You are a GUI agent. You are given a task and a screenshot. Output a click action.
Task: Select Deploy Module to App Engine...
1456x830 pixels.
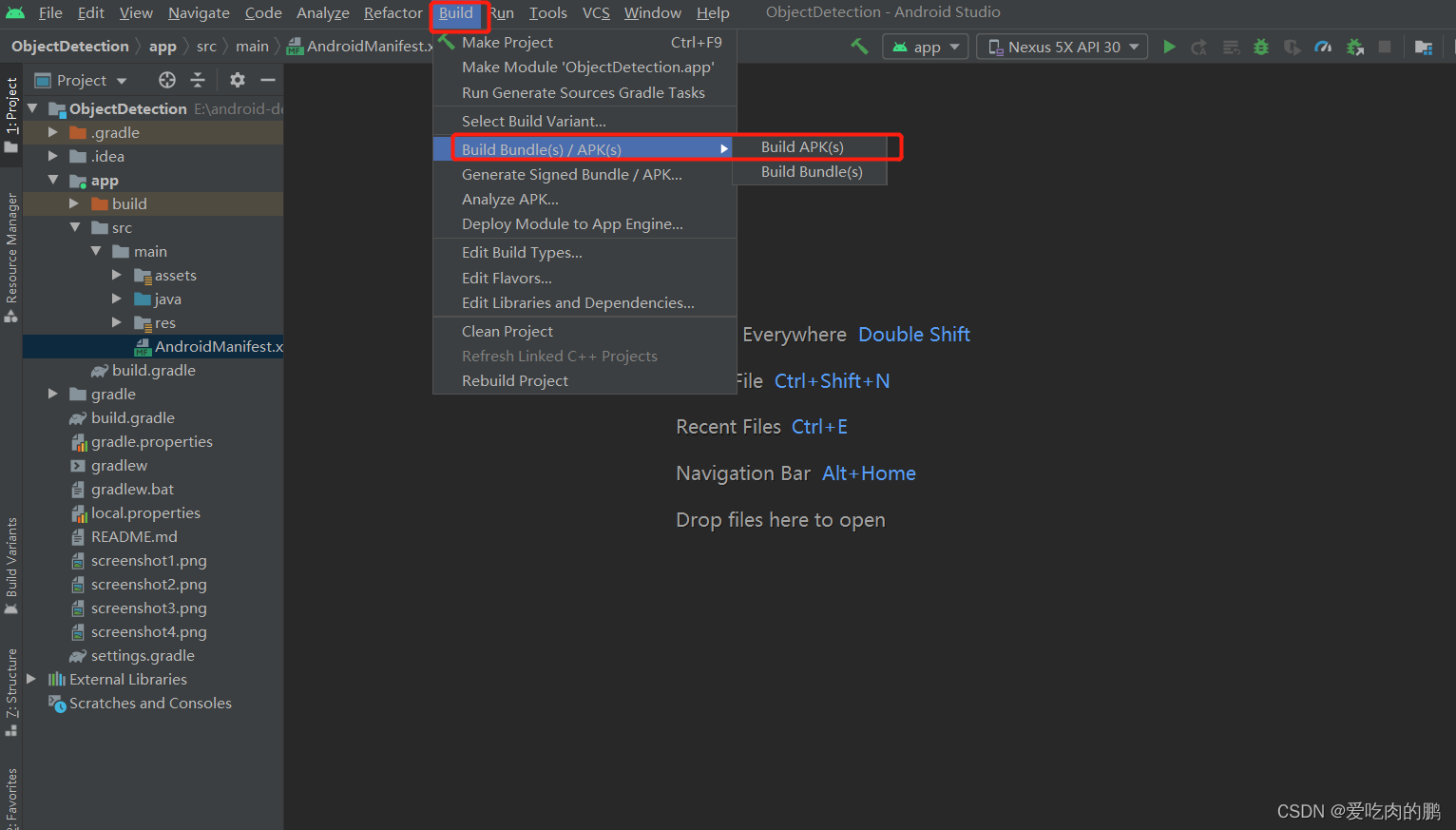pyautogui.click(x=584, y=223)
